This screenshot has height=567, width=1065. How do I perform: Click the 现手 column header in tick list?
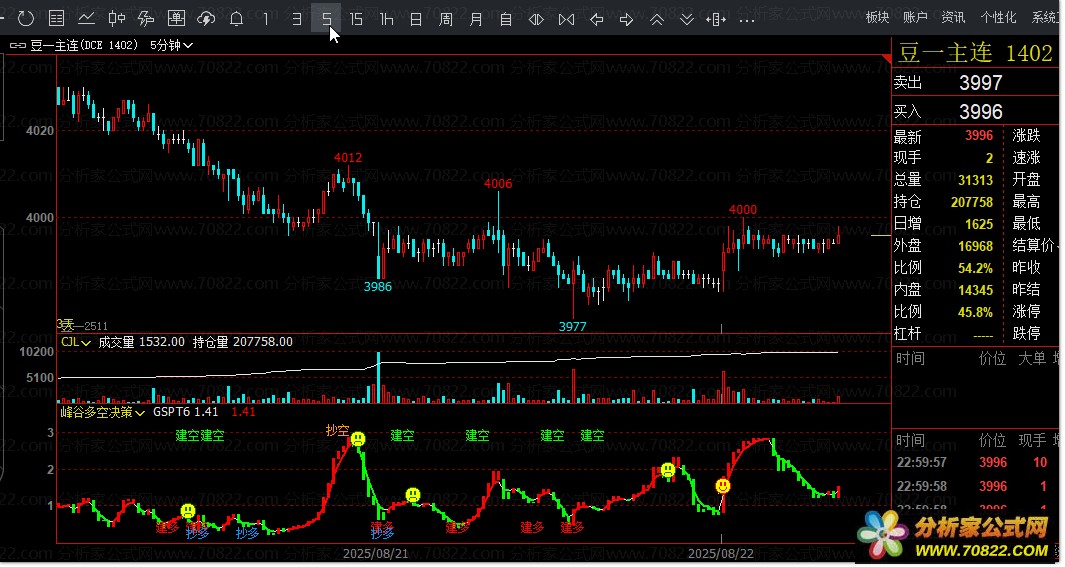[x=1032, y=441]
